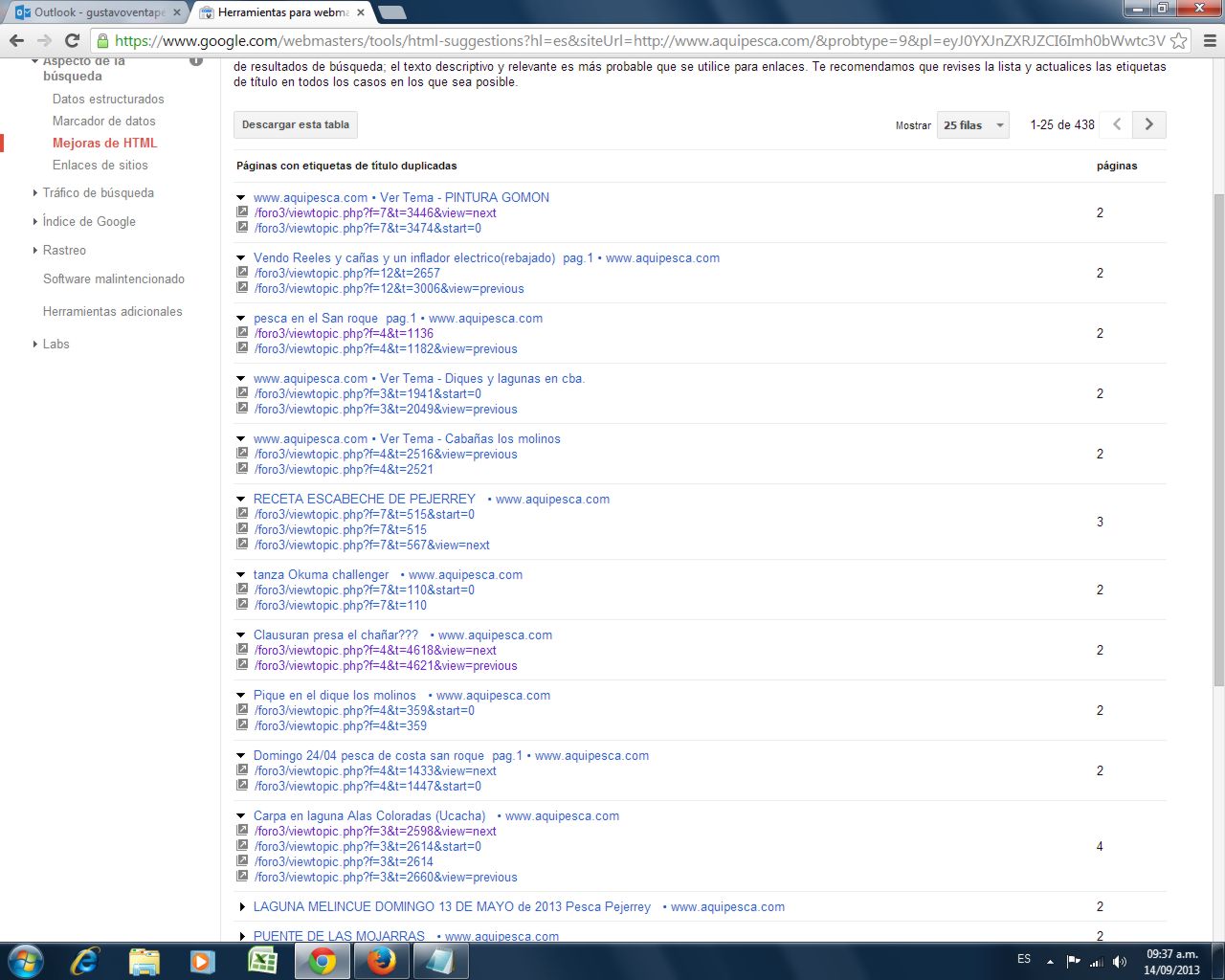Expand the LAGUNA MELINCUE DOMINGO row
This screenshot has width=1225, height=980.
point(241,906)
